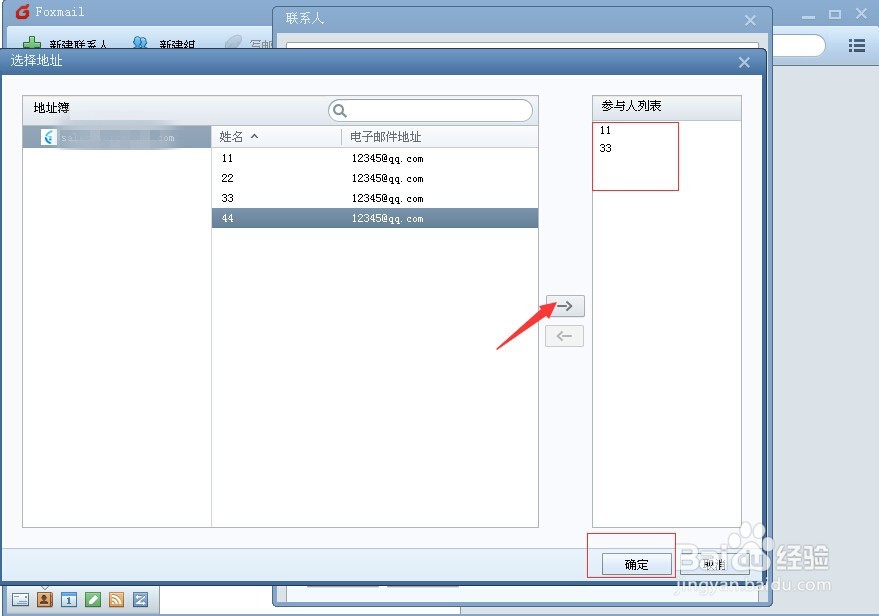879x616 pixels.
Task: Focus the address book search field
Action: [x=431, y=110]
